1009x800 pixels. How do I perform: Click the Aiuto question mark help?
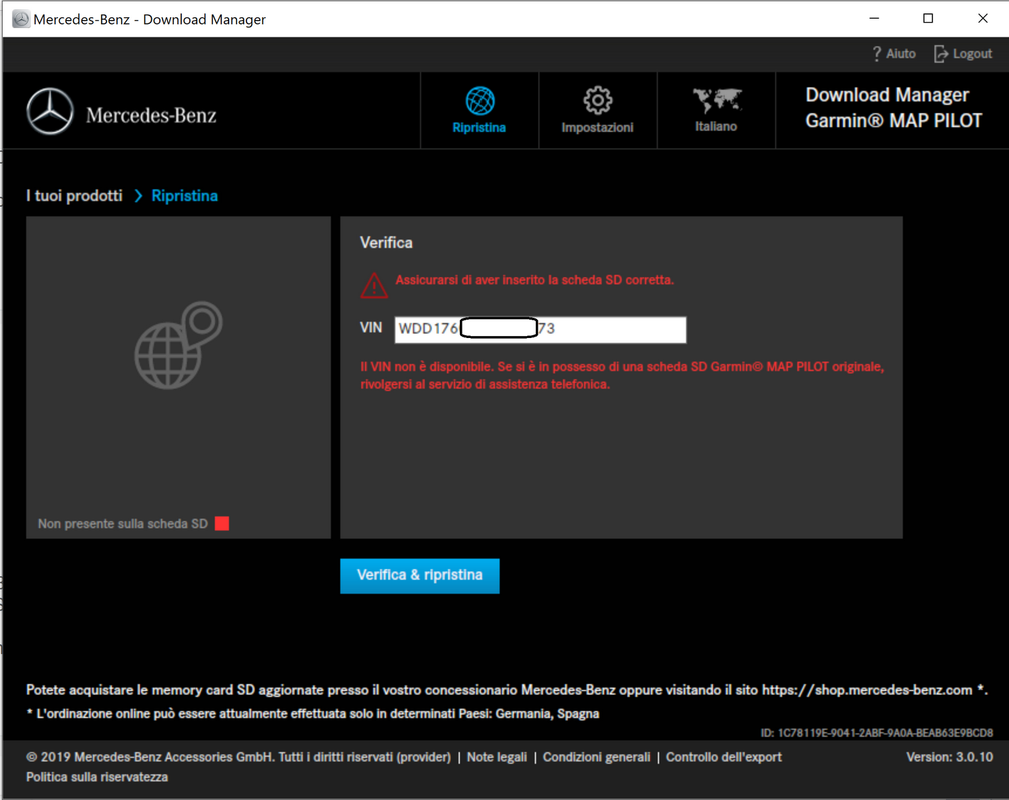894,54
